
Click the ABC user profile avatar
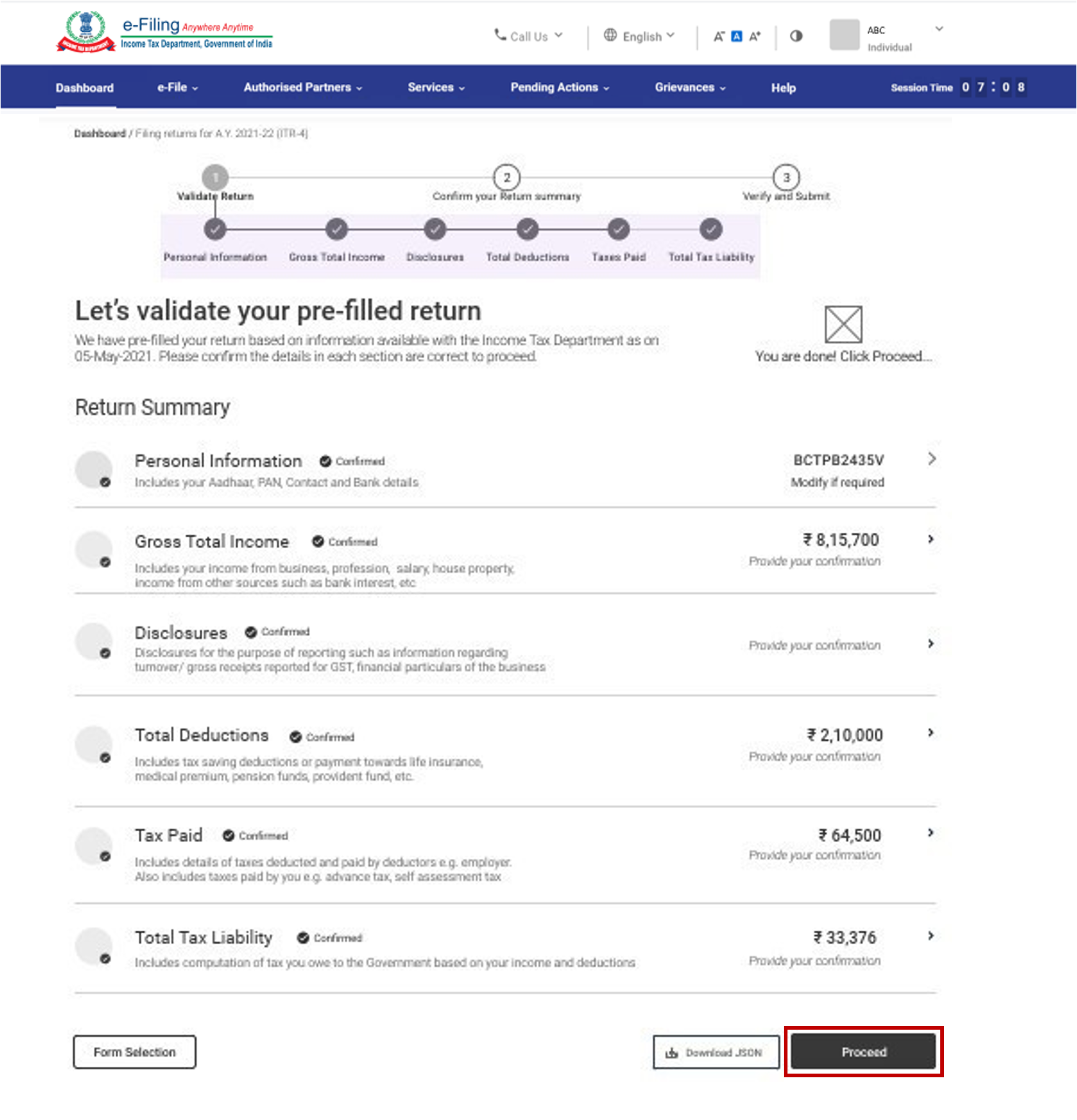pyautogui.click(x=844, y=35)
